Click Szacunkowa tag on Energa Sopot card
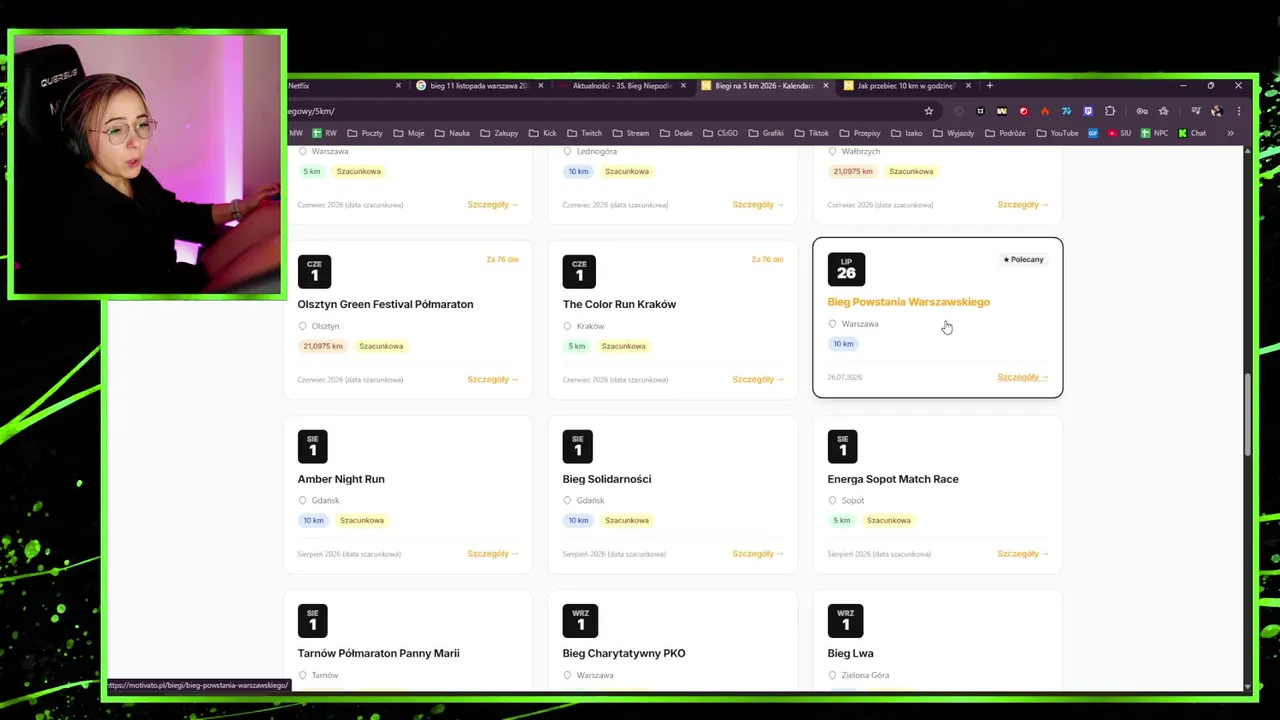Screen dimensions: 1280x720 pos(889,520)
